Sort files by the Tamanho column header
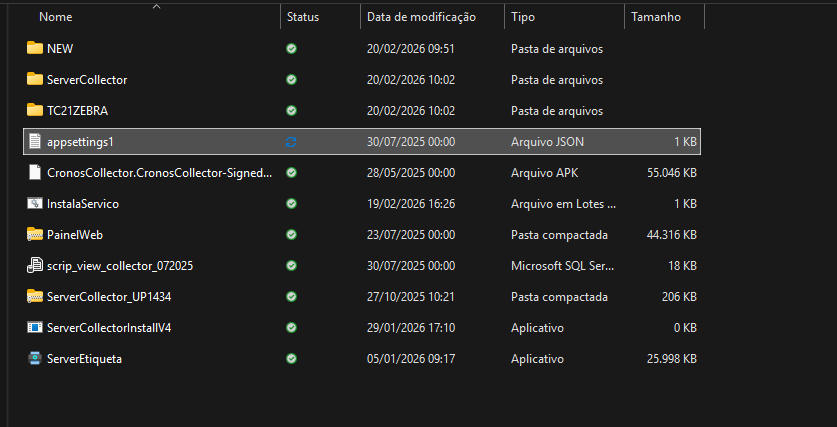Screen dimensions: 837x427 655,17
